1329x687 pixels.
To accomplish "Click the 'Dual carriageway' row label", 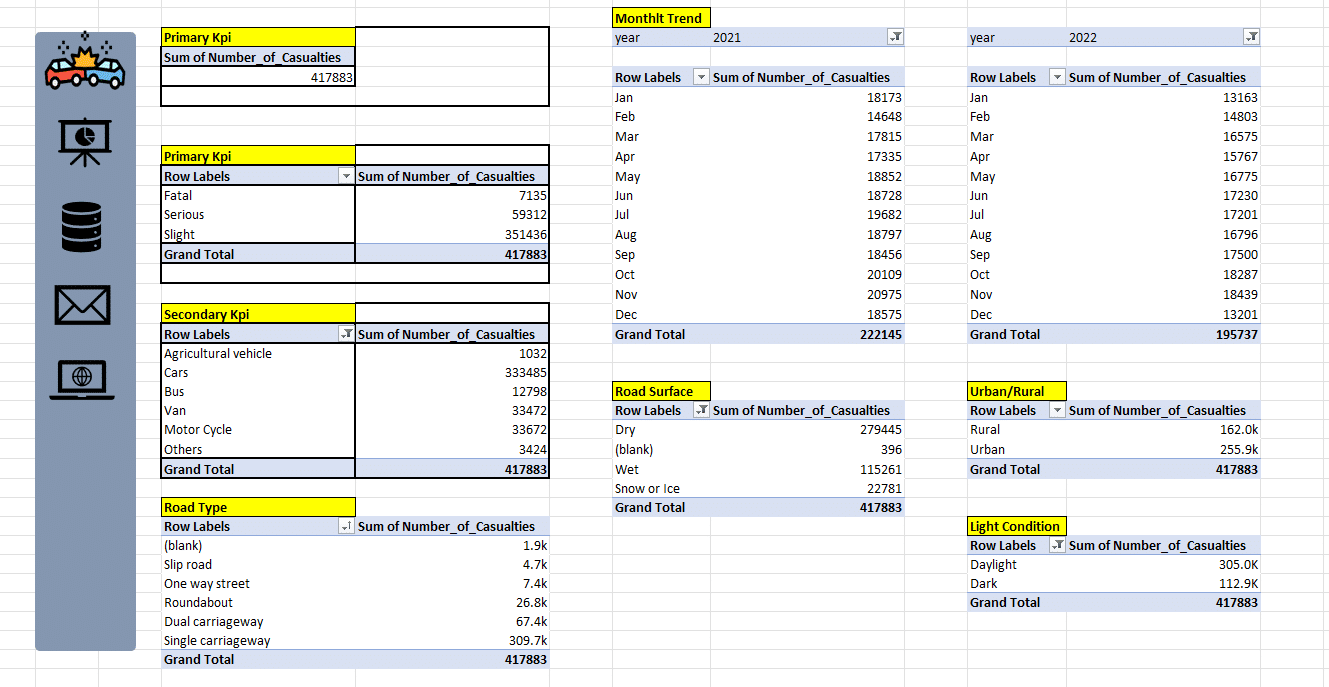I will (214, 621).
